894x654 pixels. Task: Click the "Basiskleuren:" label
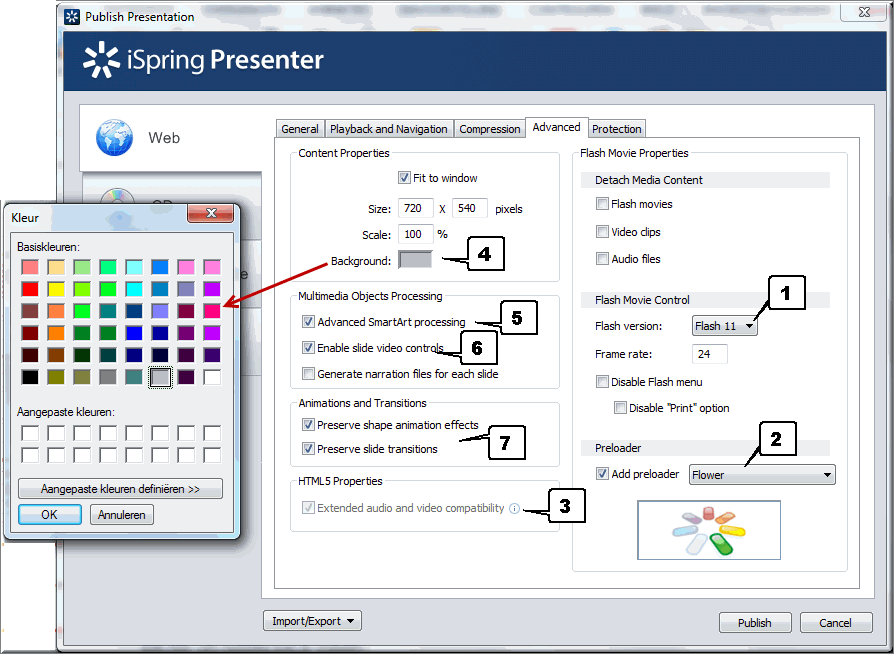(48, 247)
